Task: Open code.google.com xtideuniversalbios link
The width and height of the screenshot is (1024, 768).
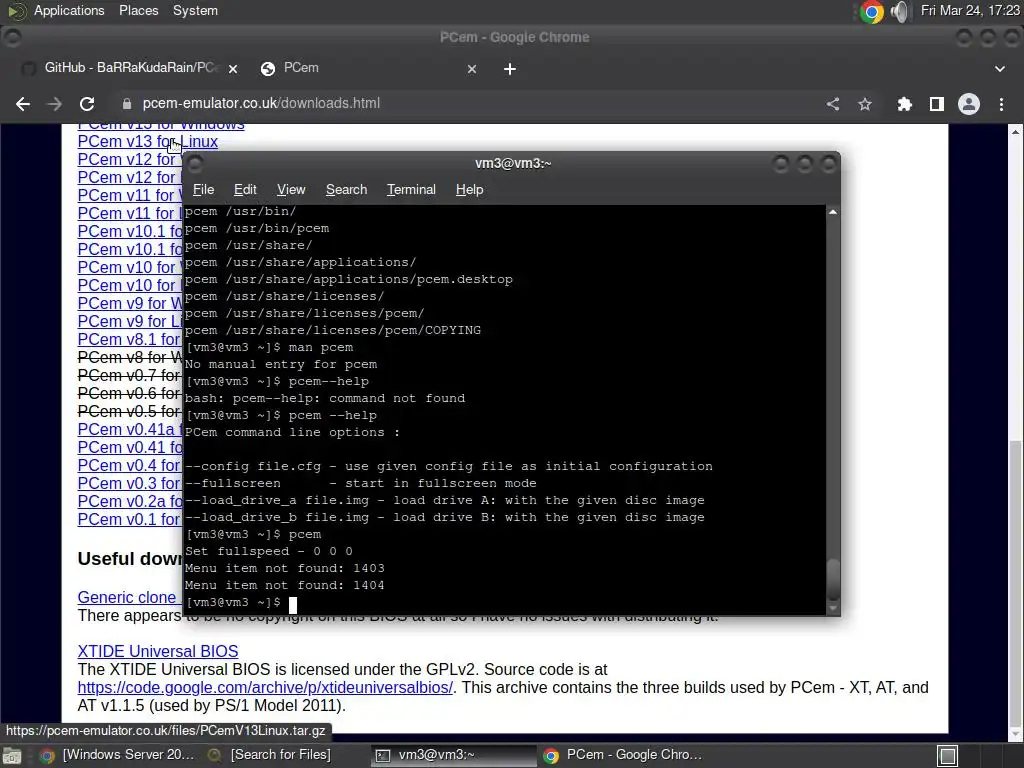Action: pyautogui.click(x=264, y=688)
